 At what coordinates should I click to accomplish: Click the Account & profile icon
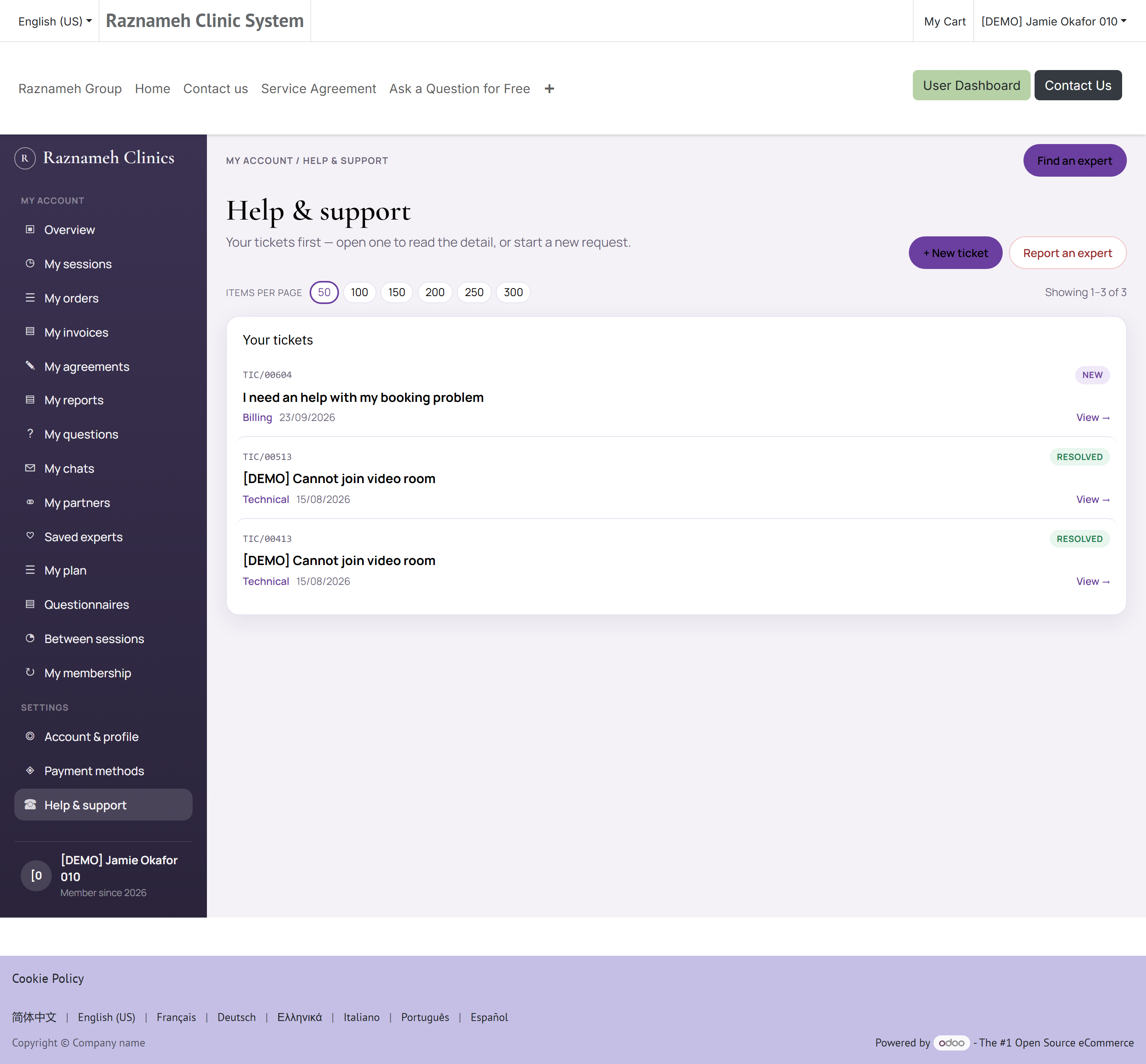30,736
